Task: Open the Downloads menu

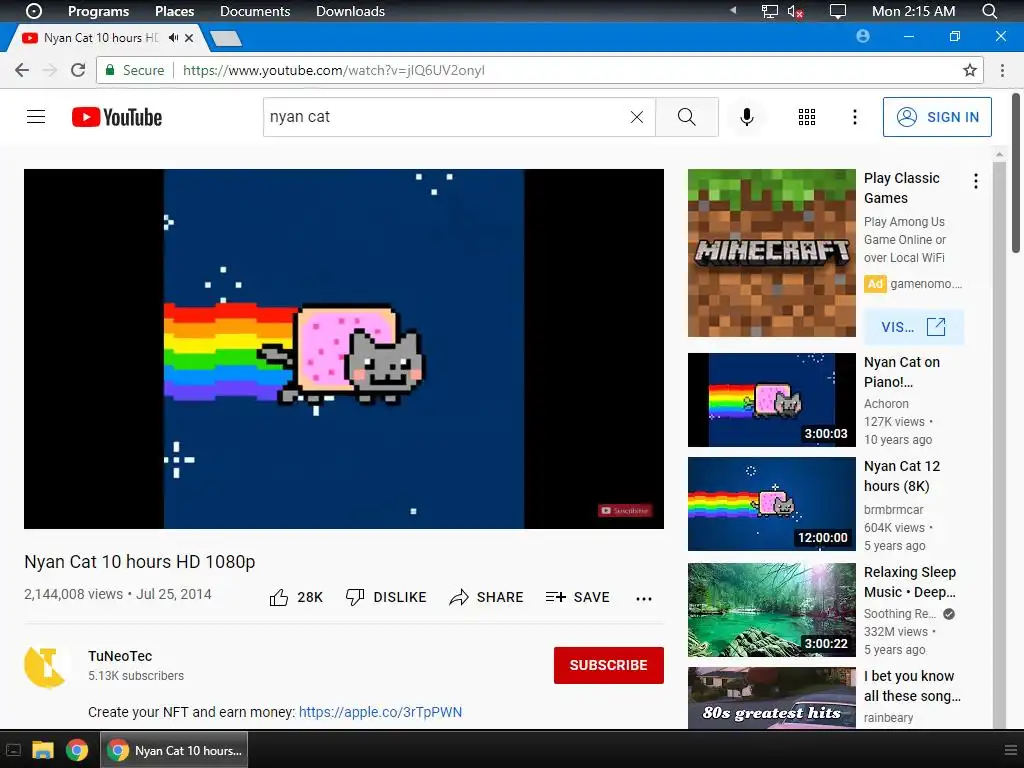Action: click(350, 11)
